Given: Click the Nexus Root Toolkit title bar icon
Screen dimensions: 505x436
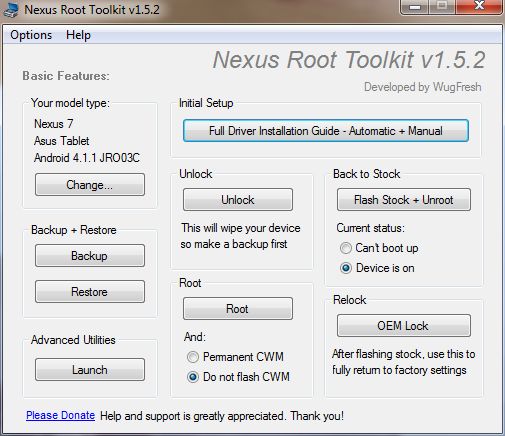Looking at the screenshot, I should coord(11,9).
